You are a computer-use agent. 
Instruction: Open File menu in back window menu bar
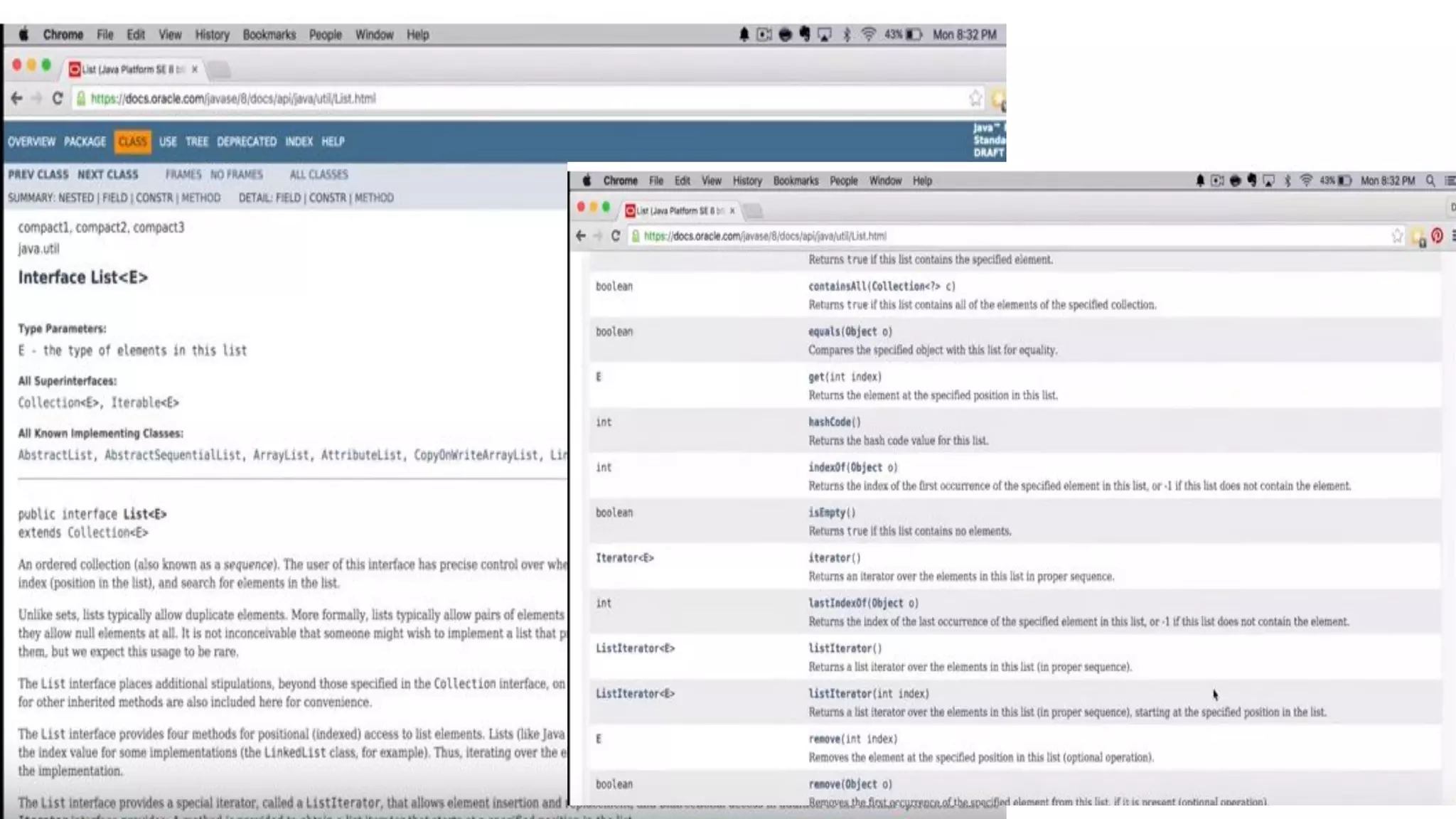105,34
